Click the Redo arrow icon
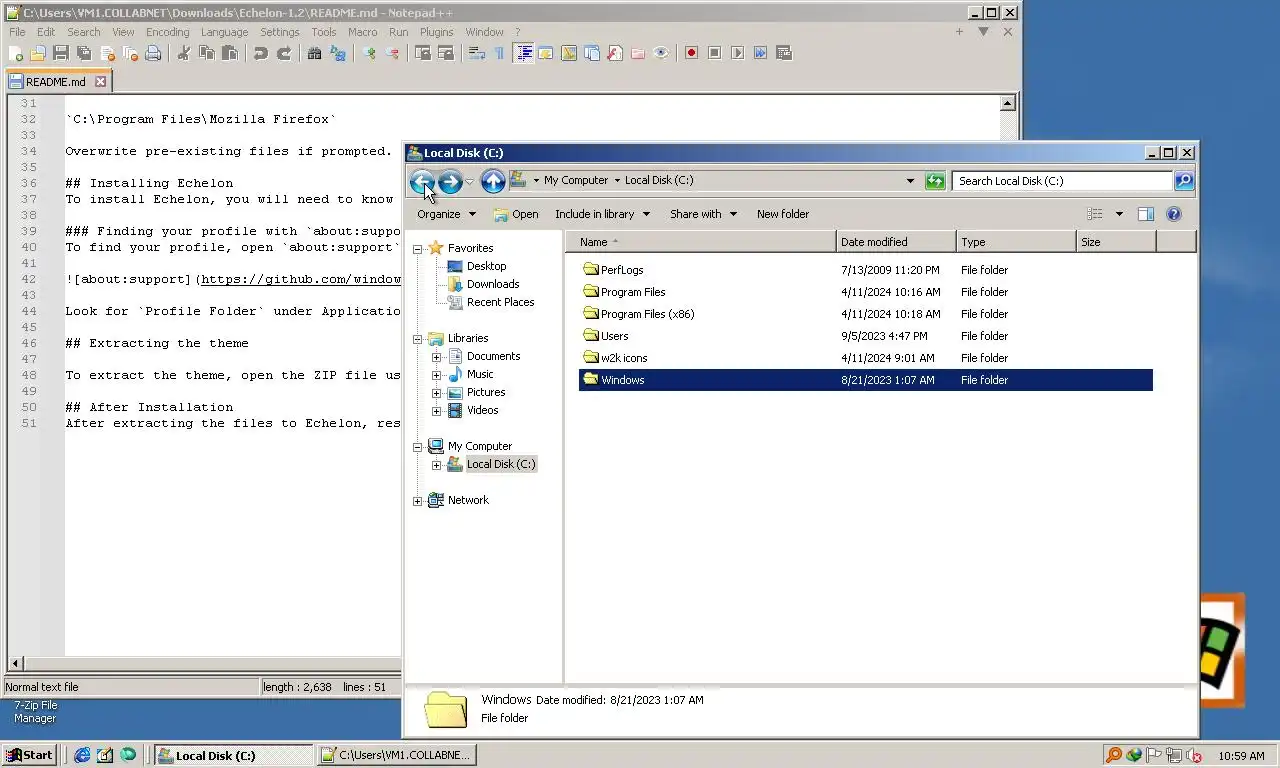Image resolution: width=1280 pixels, height=768 pixels. [x=284, y=53]
